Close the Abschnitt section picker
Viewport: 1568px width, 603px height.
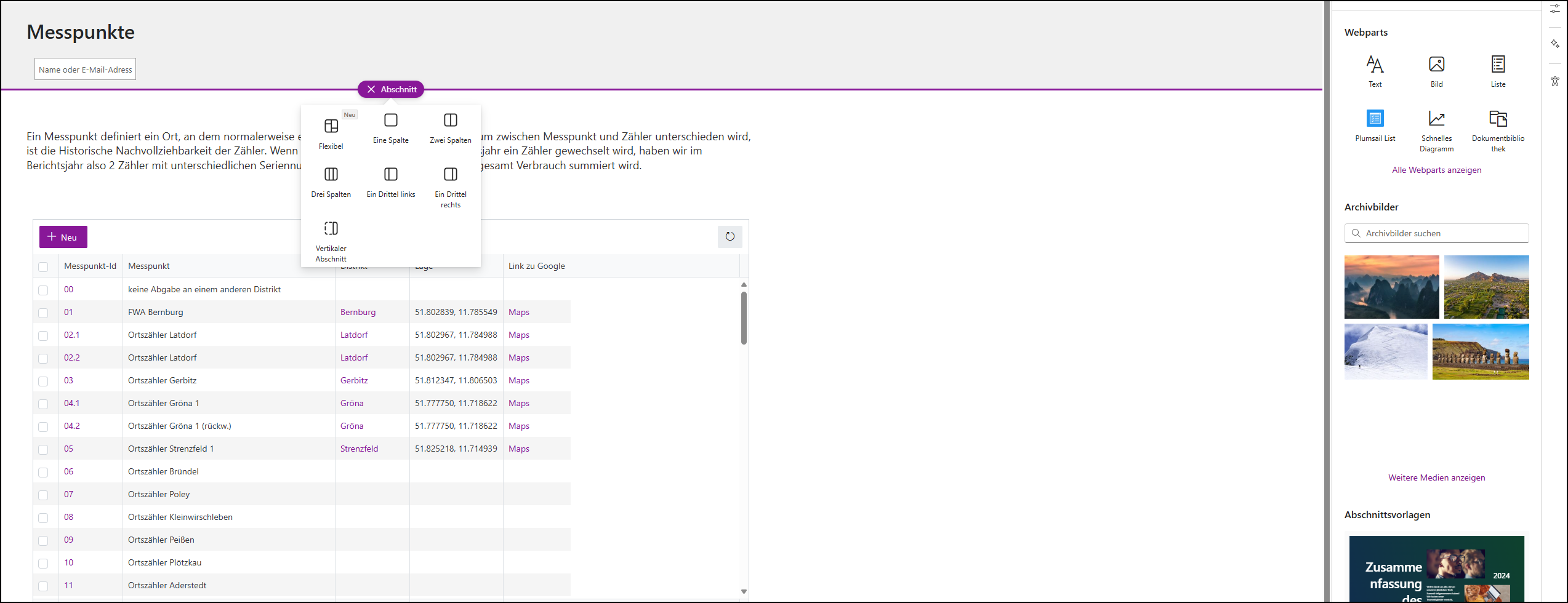[x=371, y=89]
